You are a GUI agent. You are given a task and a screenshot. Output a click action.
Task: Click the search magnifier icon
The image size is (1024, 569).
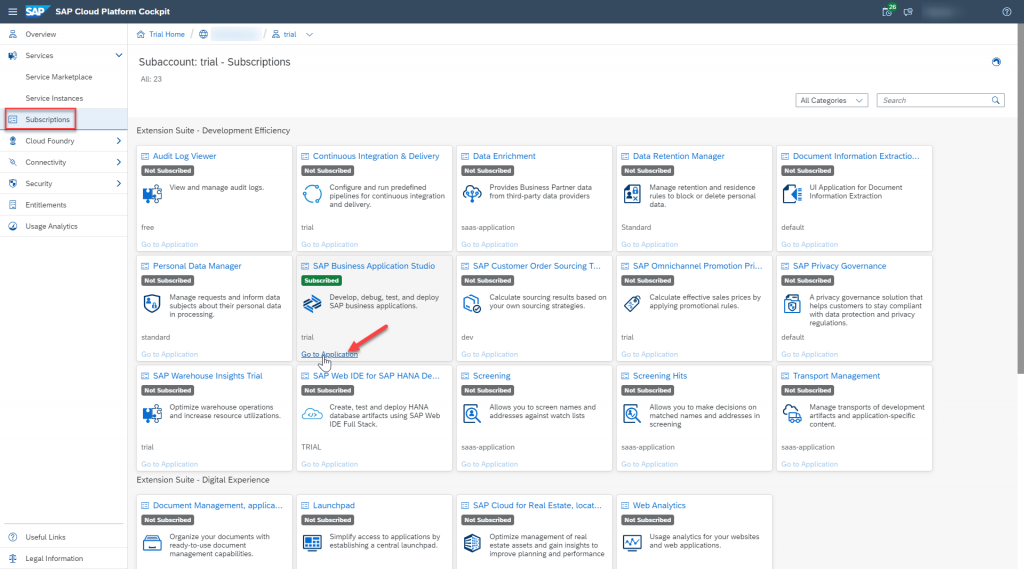coord(995,101)
